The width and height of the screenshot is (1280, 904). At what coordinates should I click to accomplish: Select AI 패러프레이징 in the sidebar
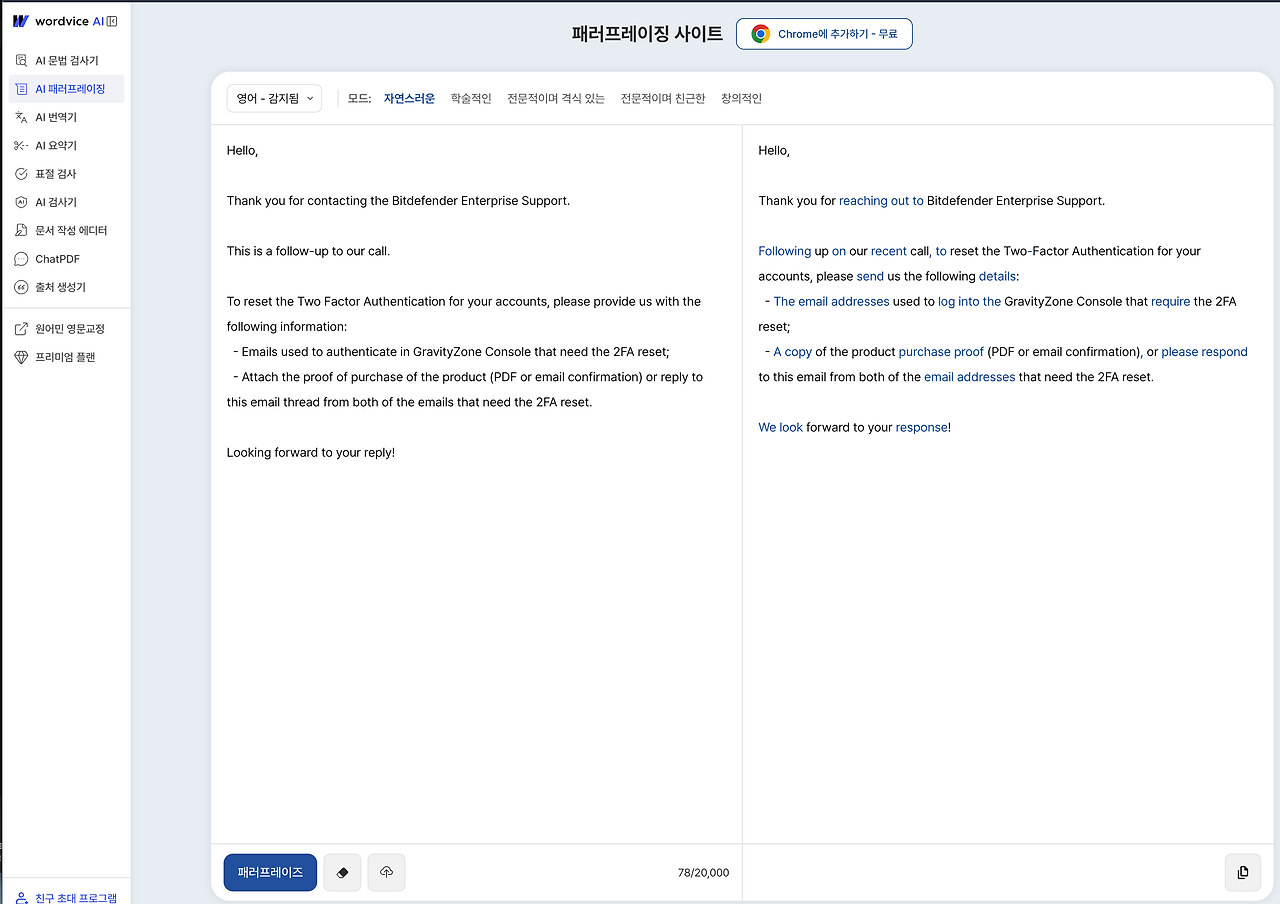(66, 89)
